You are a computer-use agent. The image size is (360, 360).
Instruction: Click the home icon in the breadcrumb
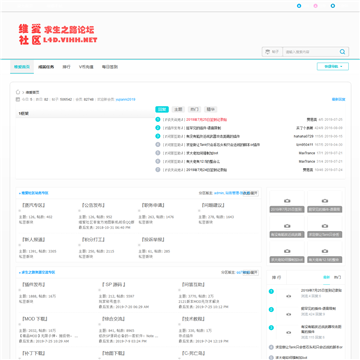pos(18,92)
